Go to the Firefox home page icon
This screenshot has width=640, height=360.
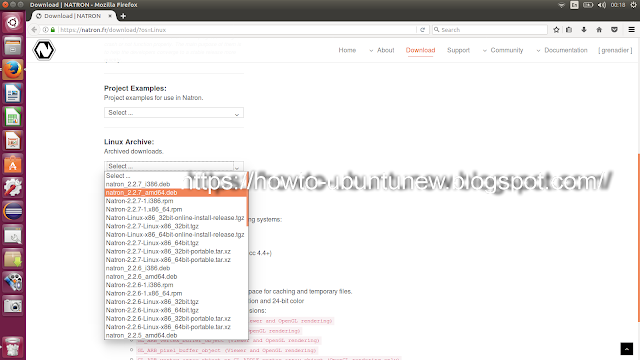[599, 30]
